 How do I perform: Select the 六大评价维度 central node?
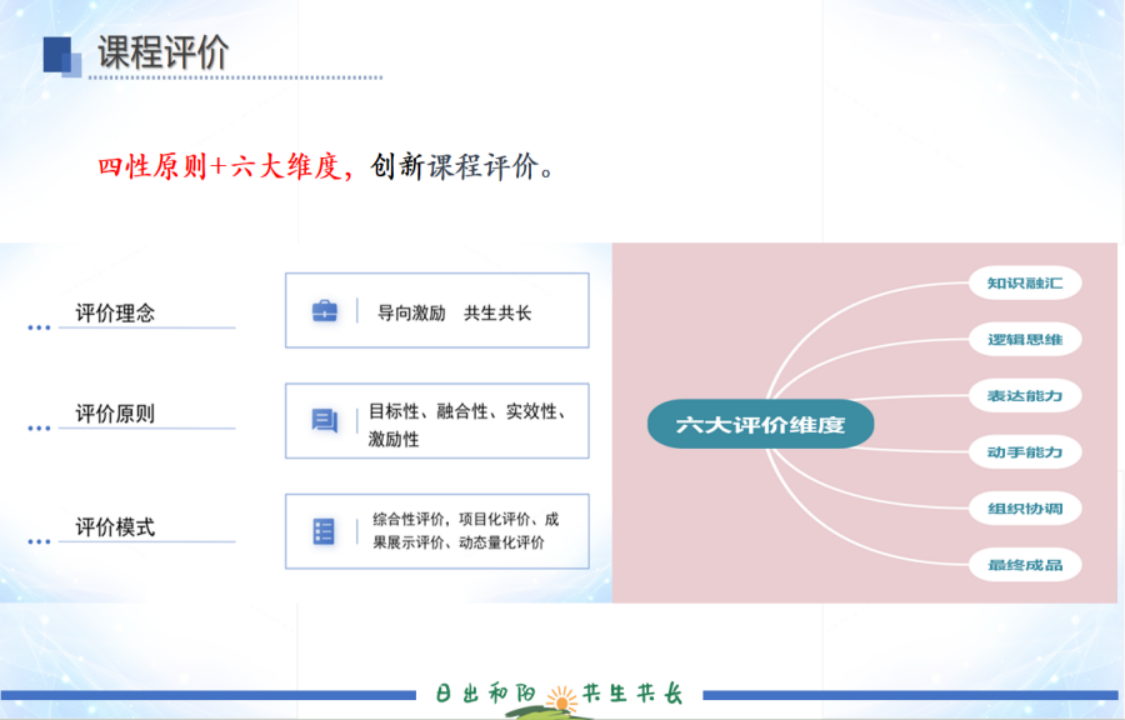760,425
